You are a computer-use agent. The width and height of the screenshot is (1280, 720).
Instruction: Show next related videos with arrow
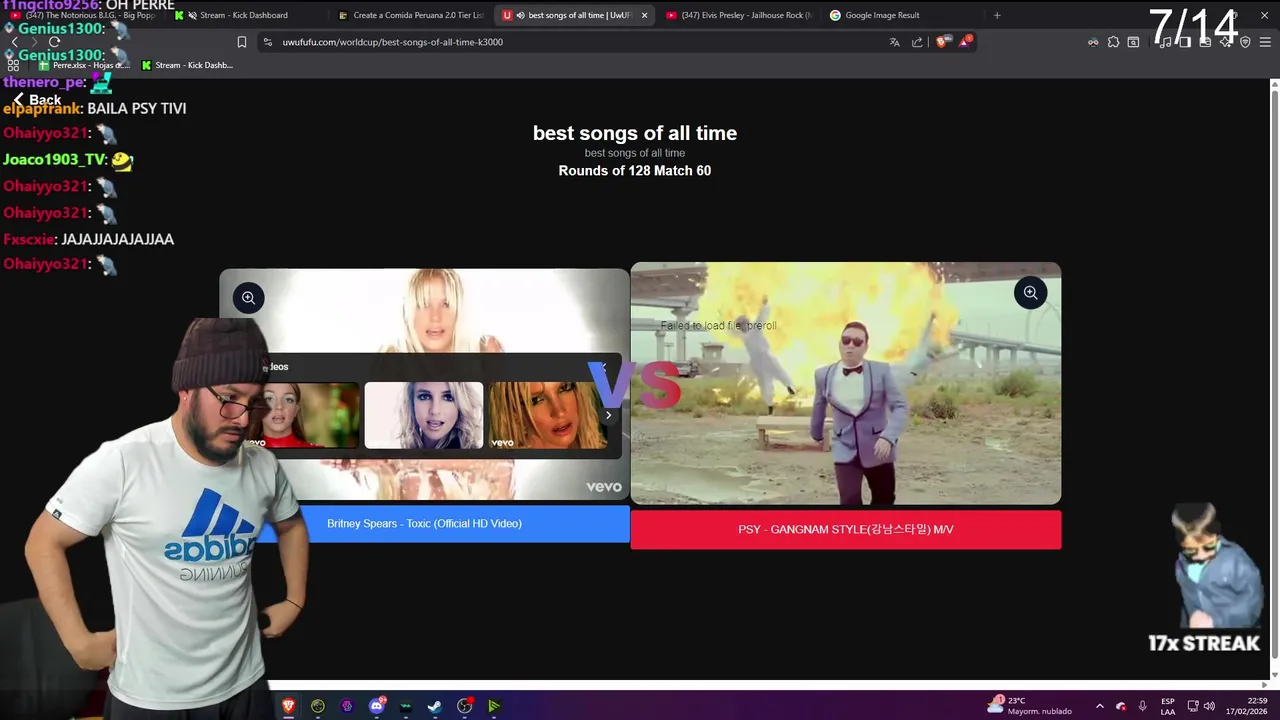608,415
